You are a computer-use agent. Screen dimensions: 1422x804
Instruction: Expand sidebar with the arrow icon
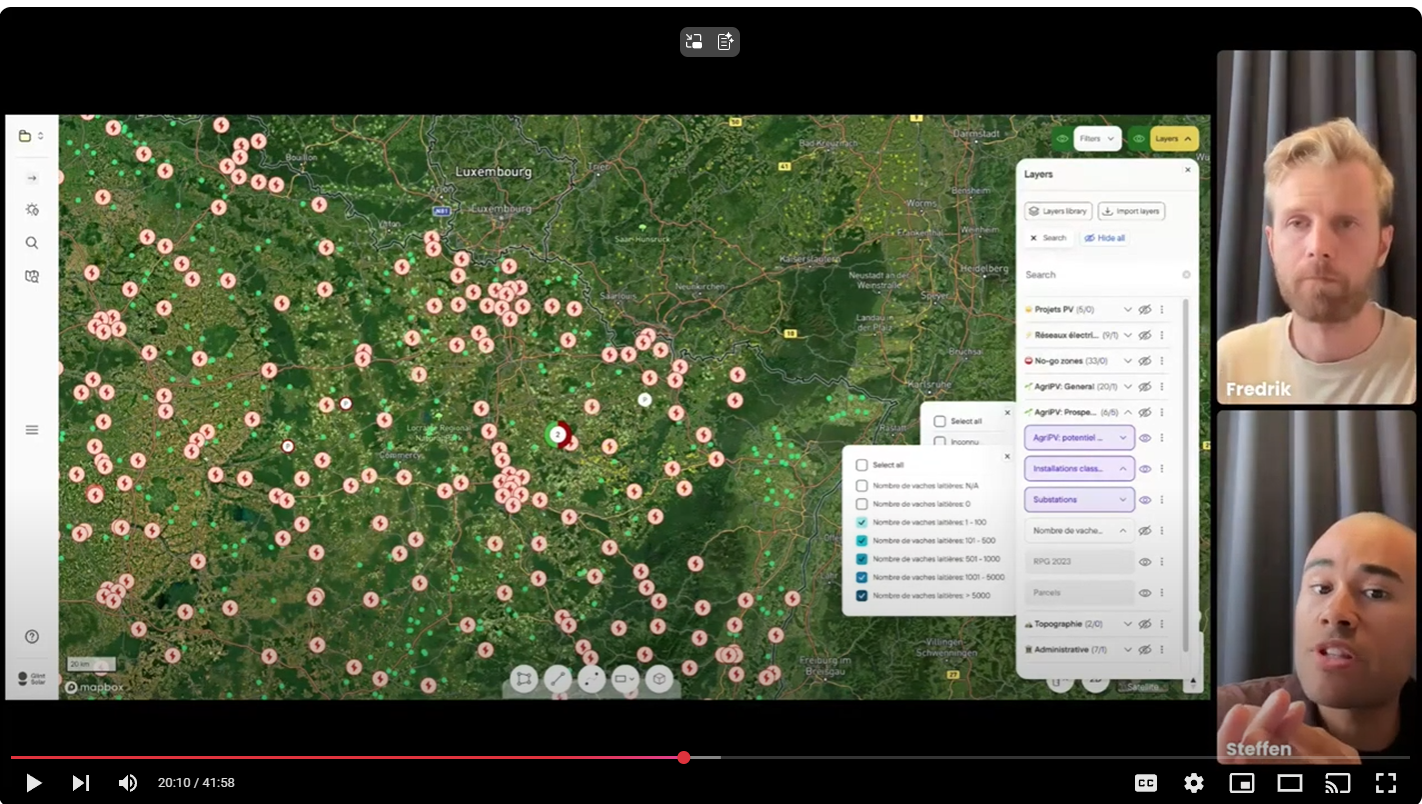pyautogui.click(x=32, y=178)
